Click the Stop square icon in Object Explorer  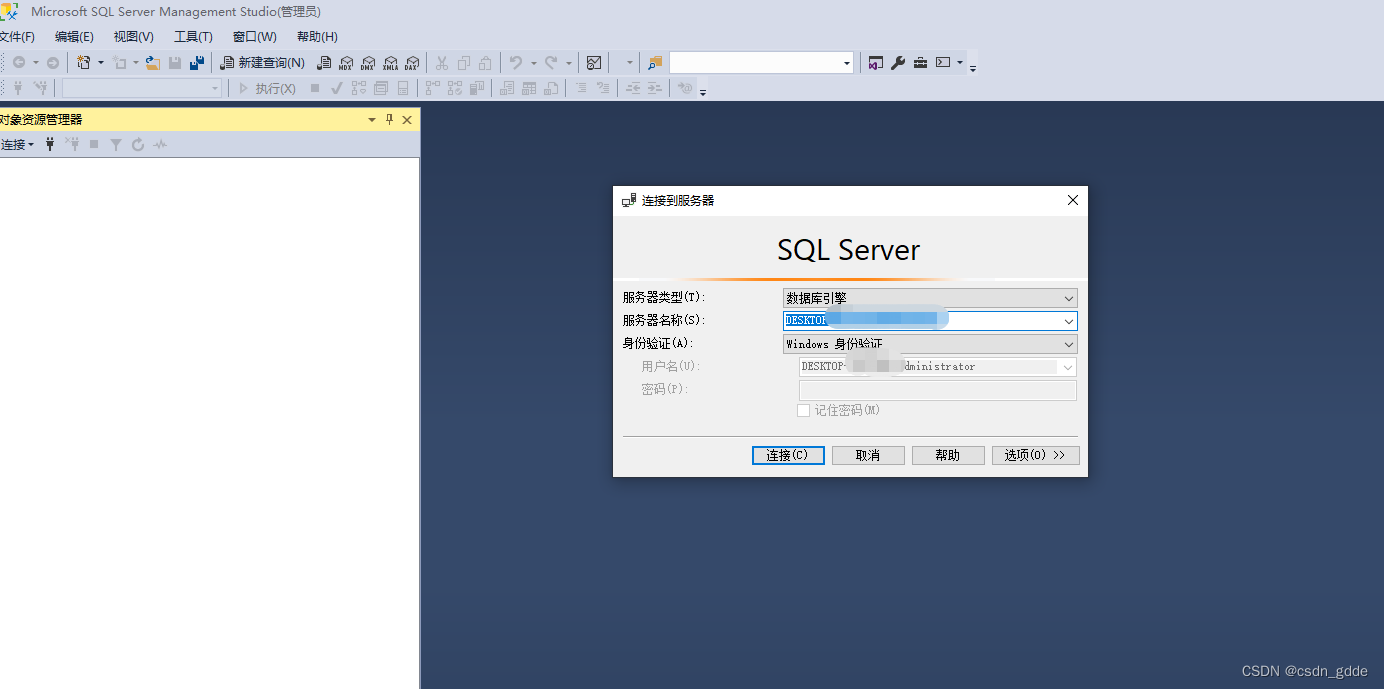point(94,144)
